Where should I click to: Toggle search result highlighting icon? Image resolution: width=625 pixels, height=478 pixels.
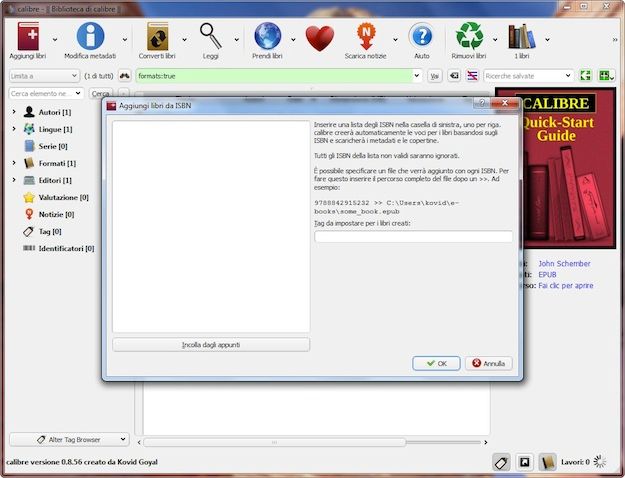tap(472, 76)
